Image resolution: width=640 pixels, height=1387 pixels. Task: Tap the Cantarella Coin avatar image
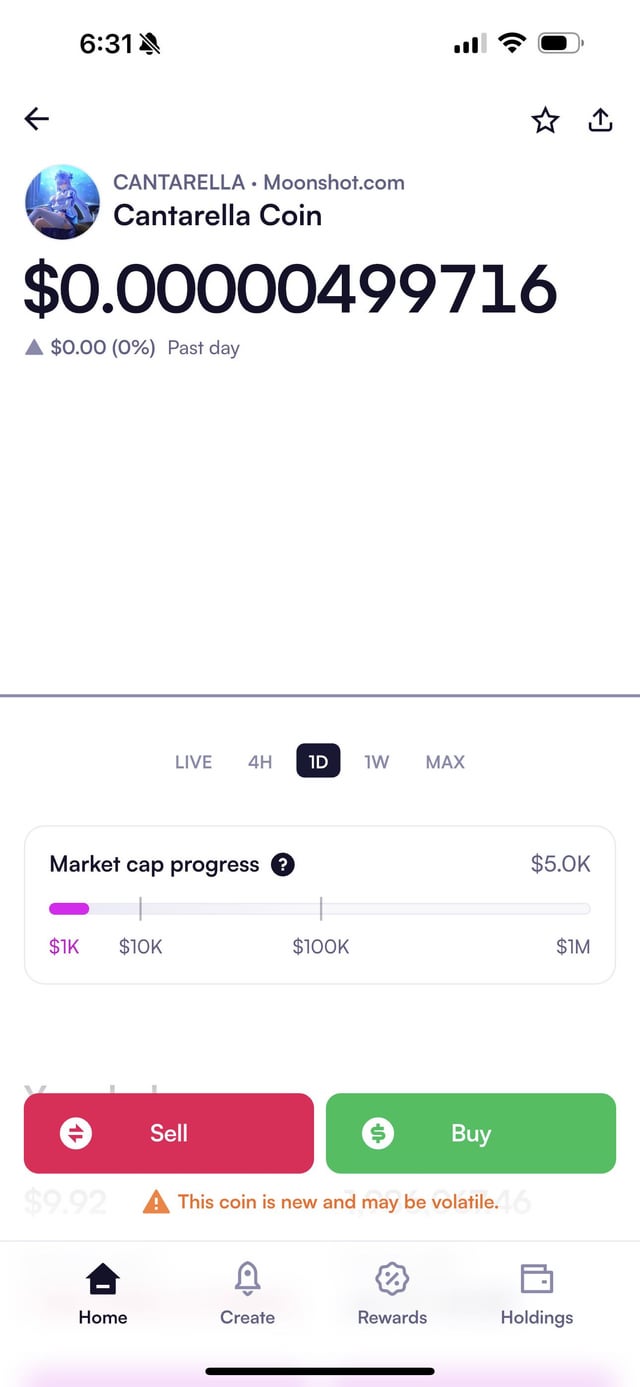62,202
